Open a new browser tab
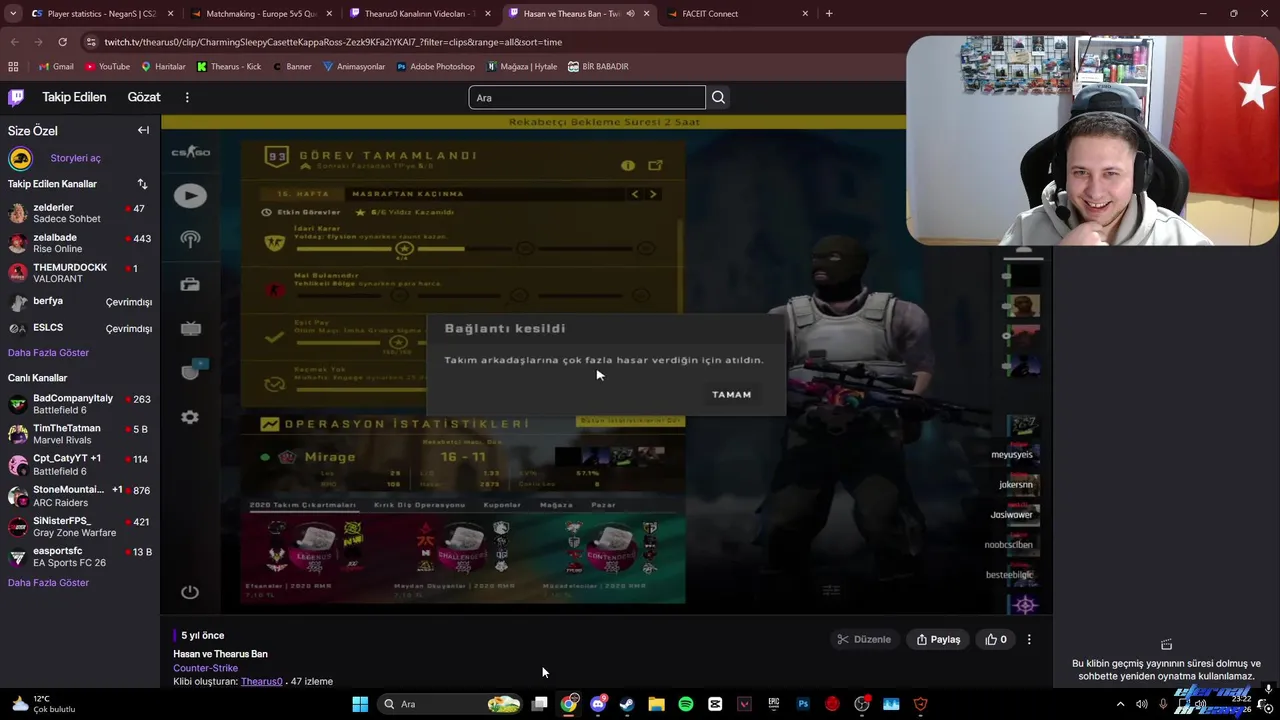The height and width of the screenshot is (720, 1280). tap(829, 14)
